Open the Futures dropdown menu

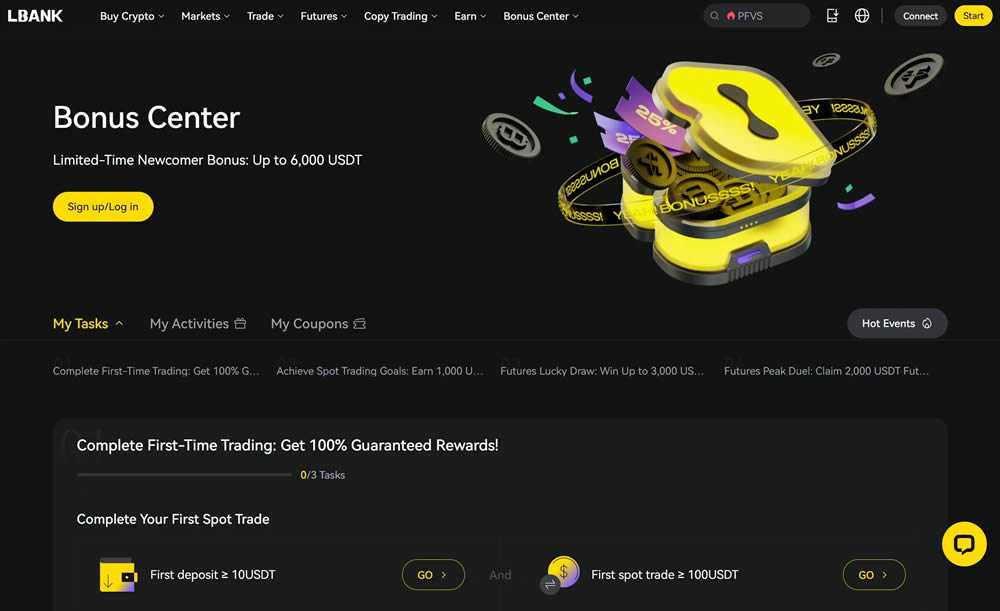pyautogui.click(x=324, y=16)
